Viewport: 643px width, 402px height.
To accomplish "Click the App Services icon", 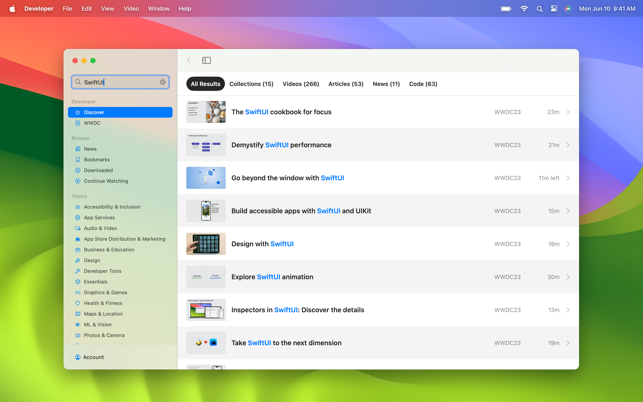I will 78,217.
